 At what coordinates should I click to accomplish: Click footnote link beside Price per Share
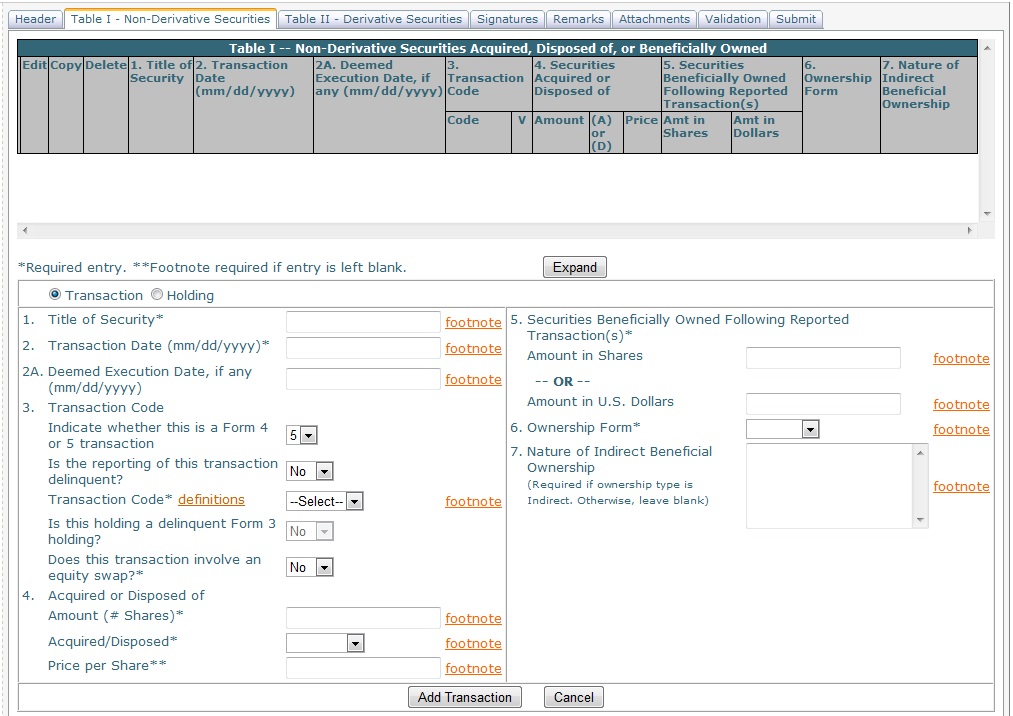pos(473,668)
